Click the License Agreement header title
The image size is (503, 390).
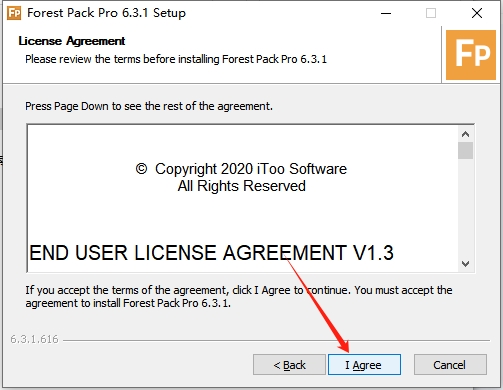pyautogui.click(x=72, y=41)
